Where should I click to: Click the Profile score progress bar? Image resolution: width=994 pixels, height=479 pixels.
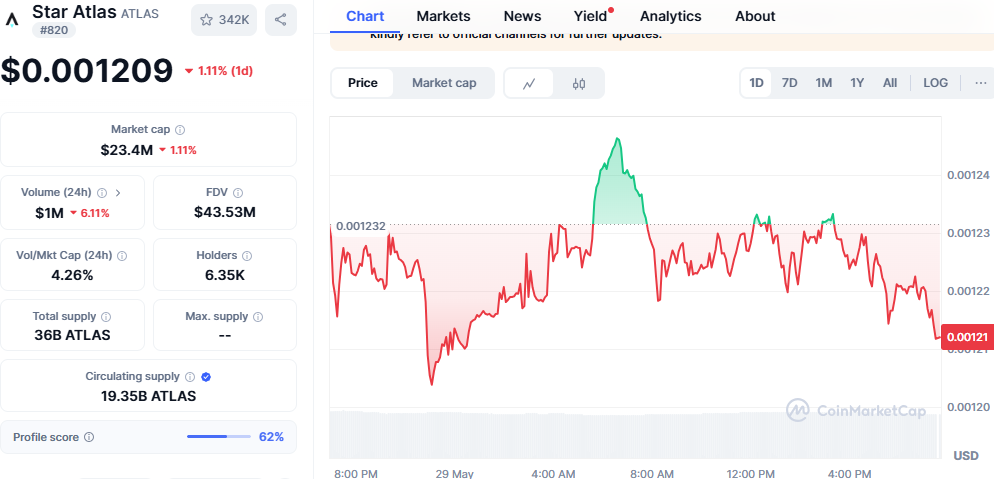(x=220, y=437)
